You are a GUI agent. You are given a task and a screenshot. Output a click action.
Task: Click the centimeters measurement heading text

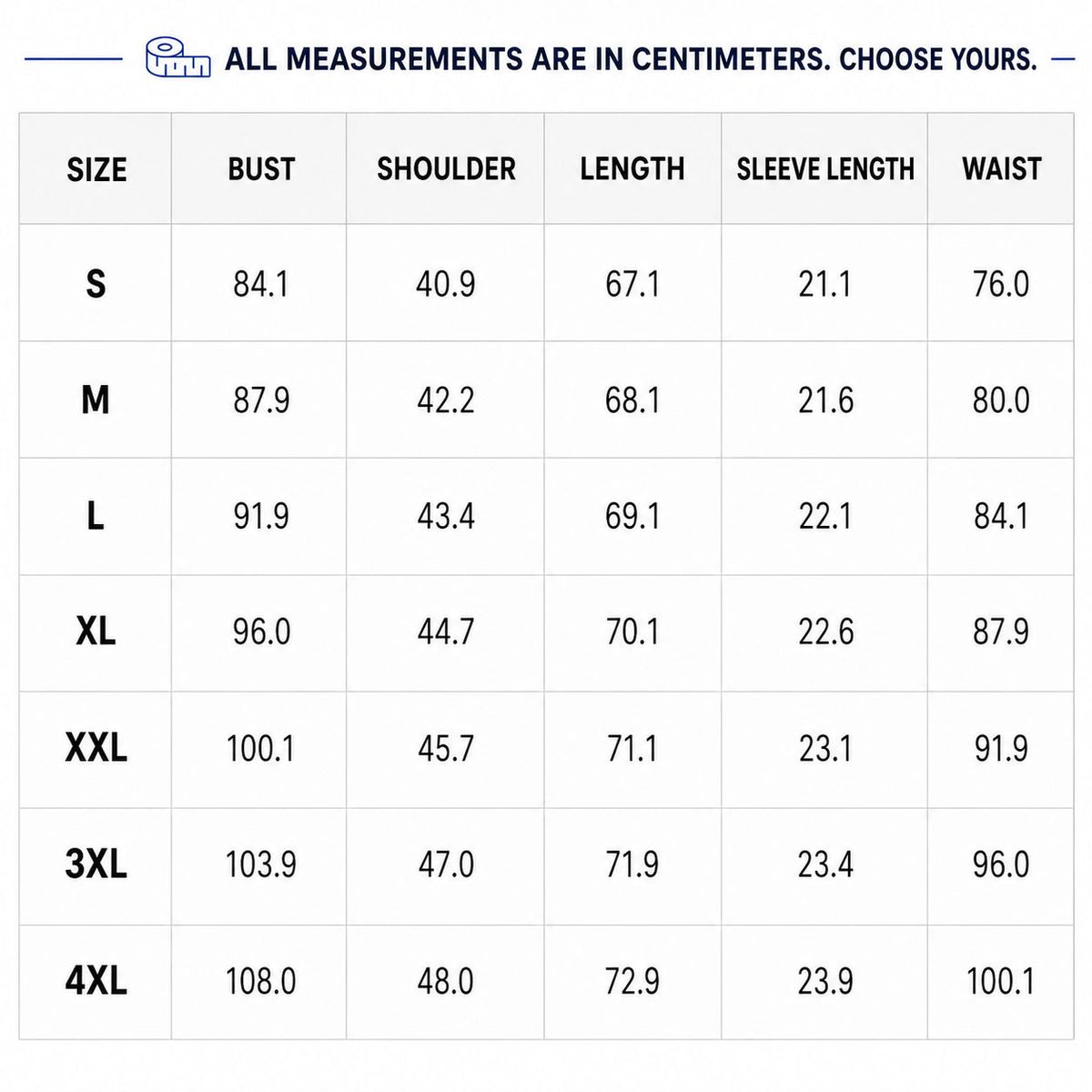tap(631, 60)
